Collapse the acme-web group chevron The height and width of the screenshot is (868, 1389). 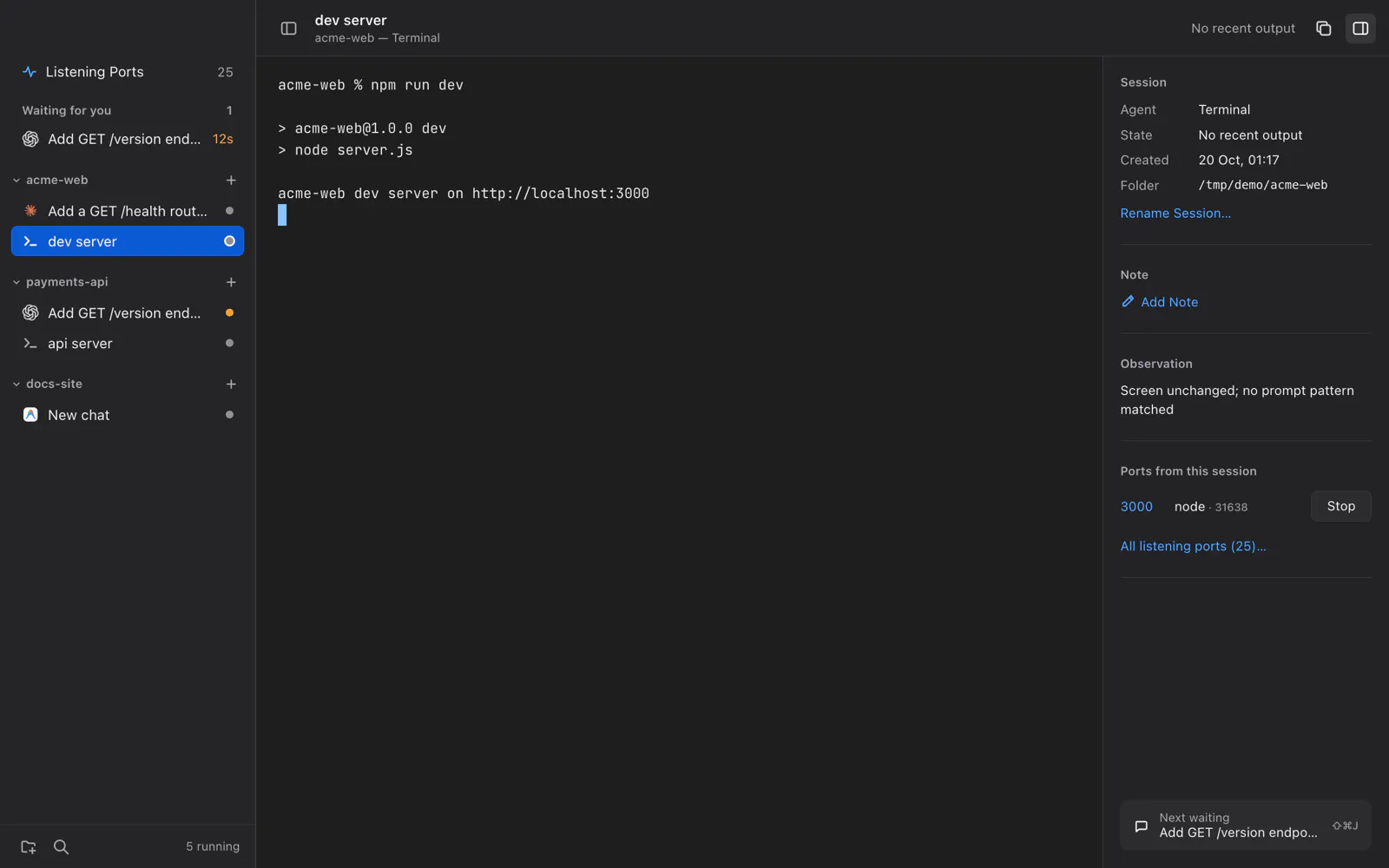point(16,181)
